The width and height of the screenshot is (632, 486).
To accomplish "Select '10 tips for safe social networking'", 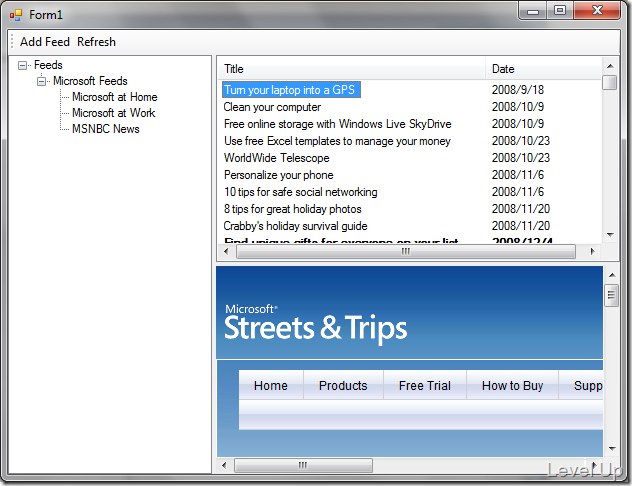I will coord(301,192).
